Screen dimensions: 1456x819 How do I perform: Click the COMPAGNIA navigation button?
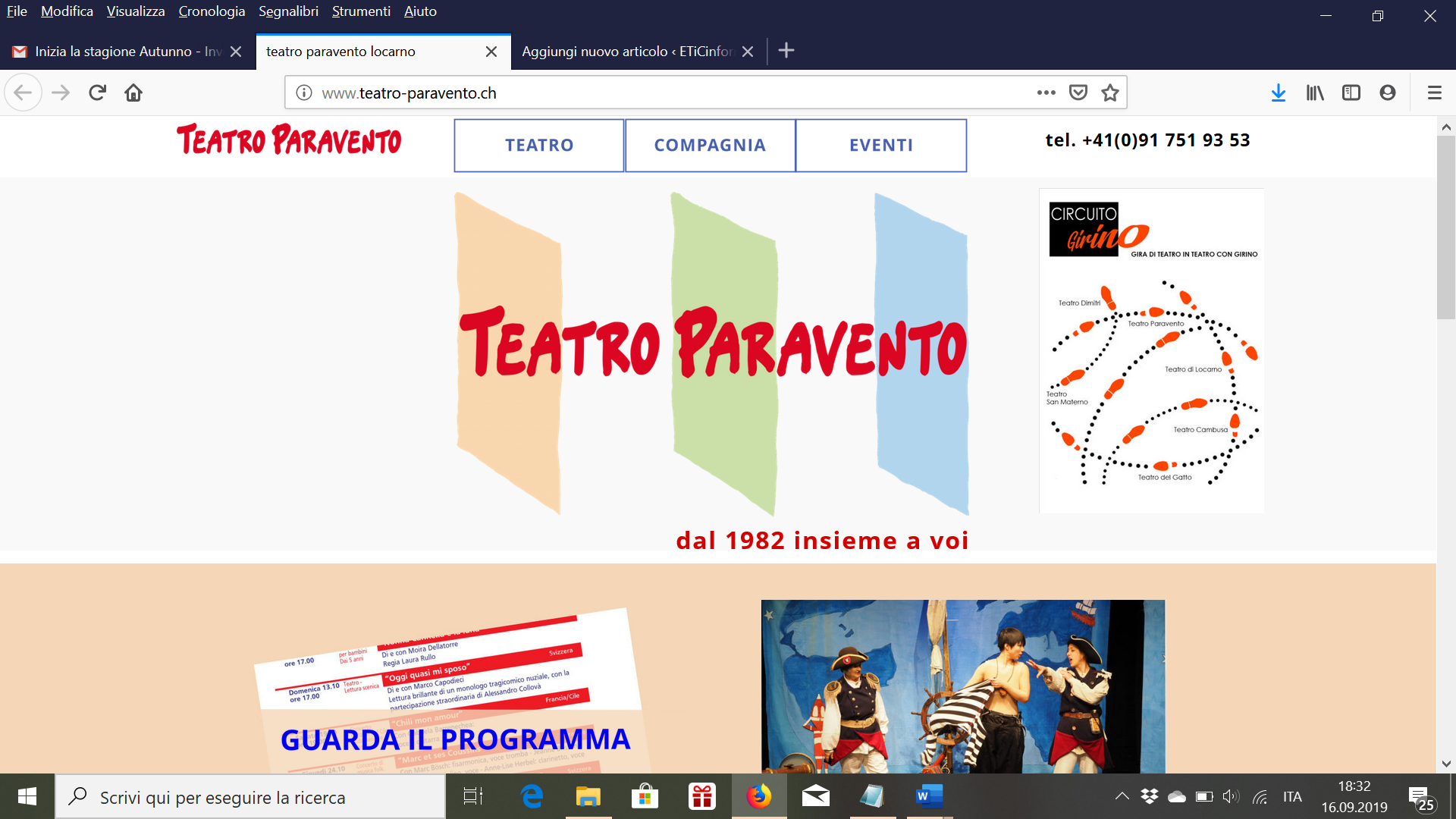click(710, 146)
